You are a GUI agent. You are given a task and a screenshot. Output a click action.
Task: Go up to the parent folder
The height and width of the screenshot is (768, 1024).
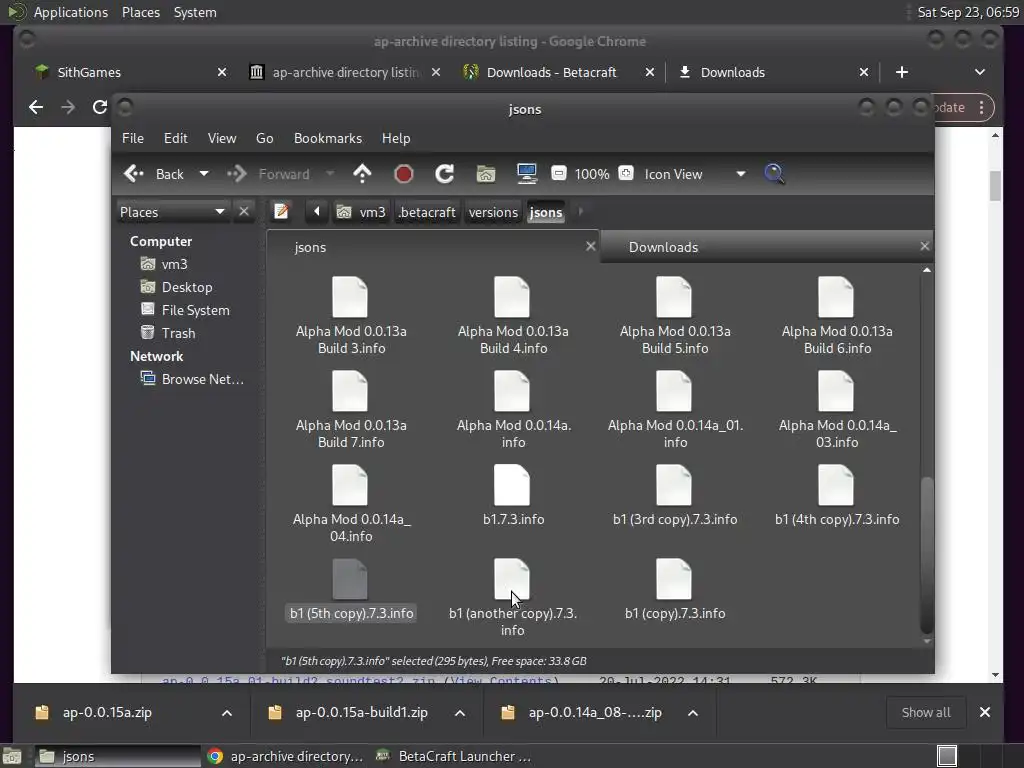(362, 174)
